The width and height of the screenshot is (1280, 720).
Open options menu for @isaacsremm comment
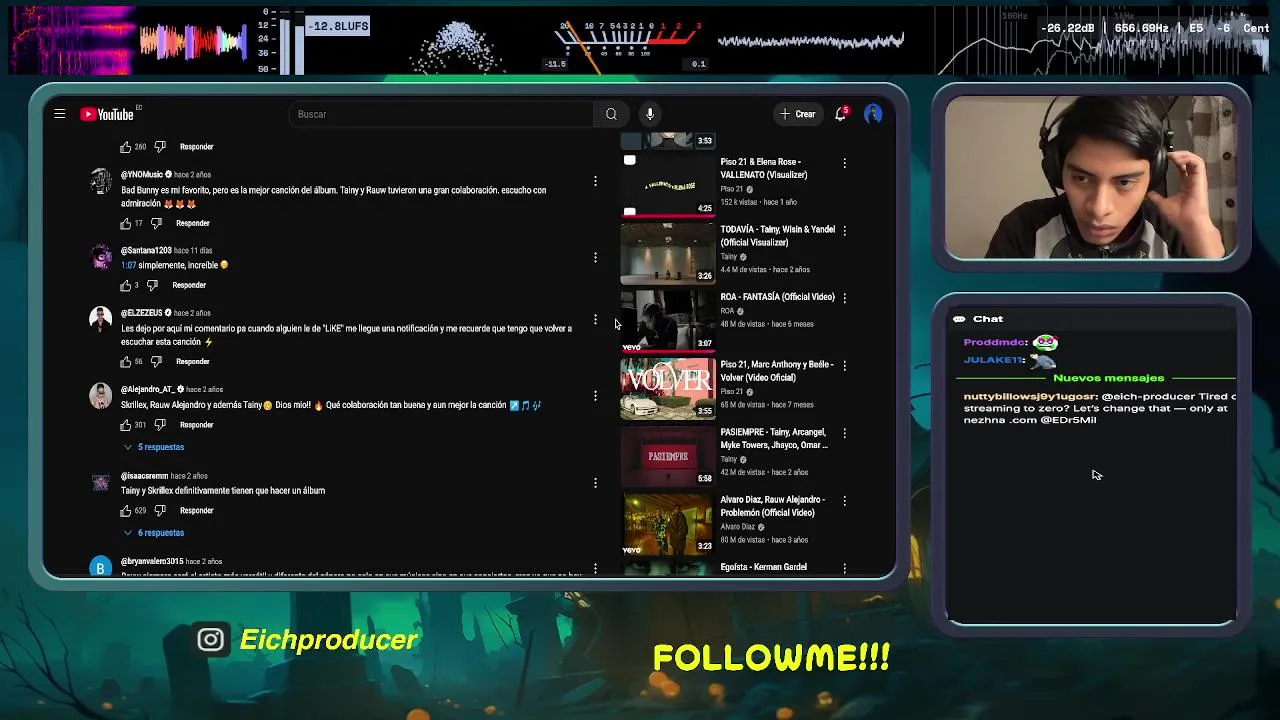595,482
